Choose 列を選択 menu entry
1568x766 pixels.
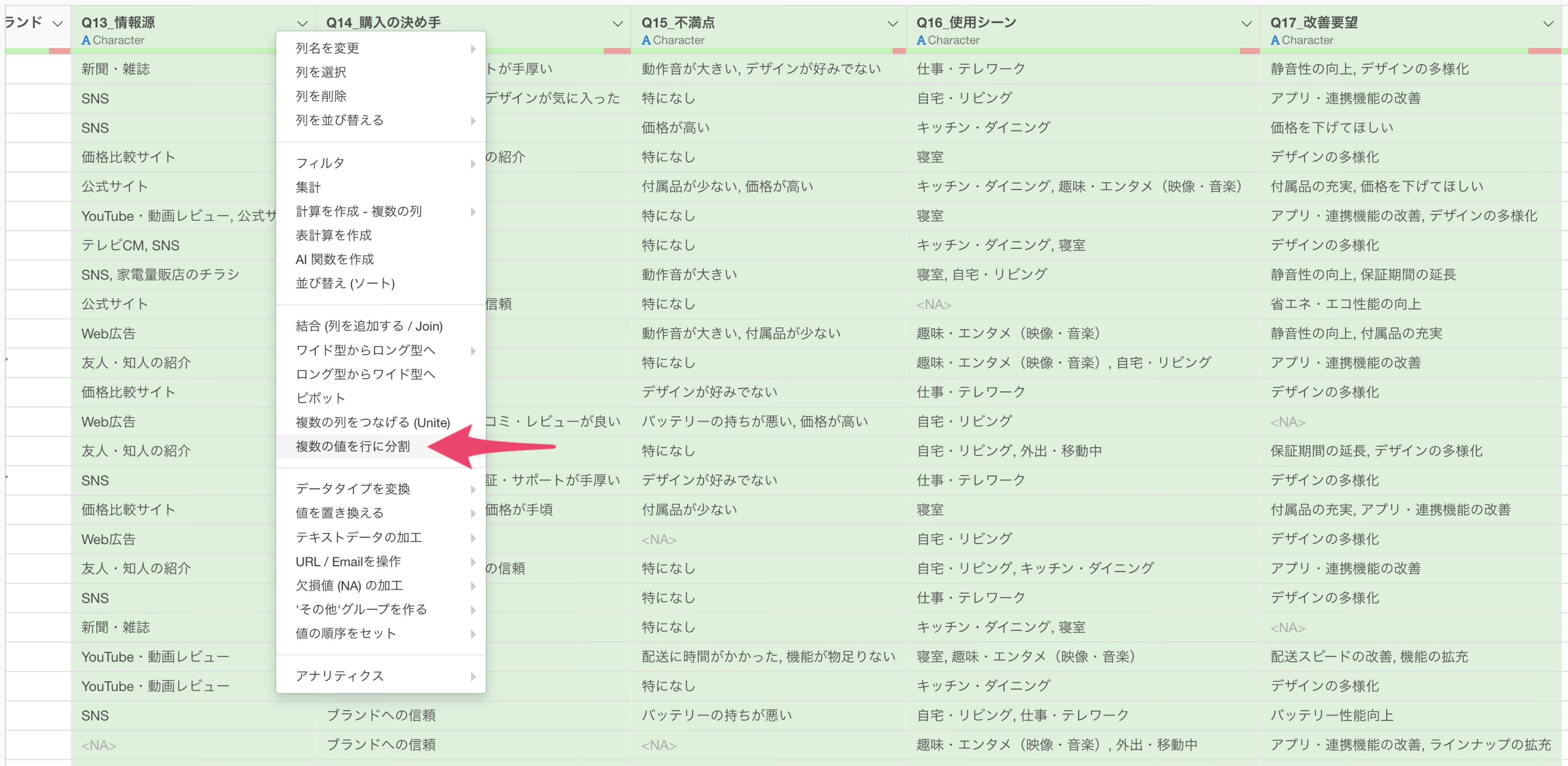click(381, 72)
